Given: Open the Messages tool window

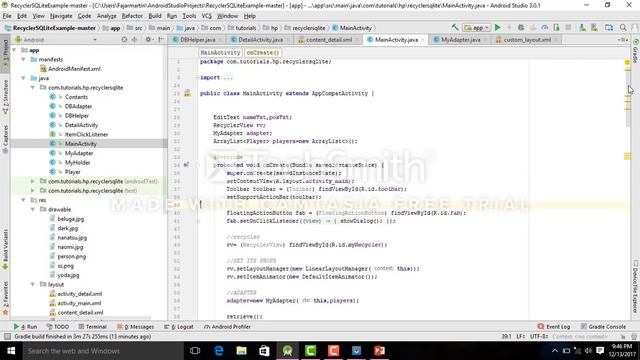Looking at the screenshot, I should pyautogui.click(x=136, y=327).
